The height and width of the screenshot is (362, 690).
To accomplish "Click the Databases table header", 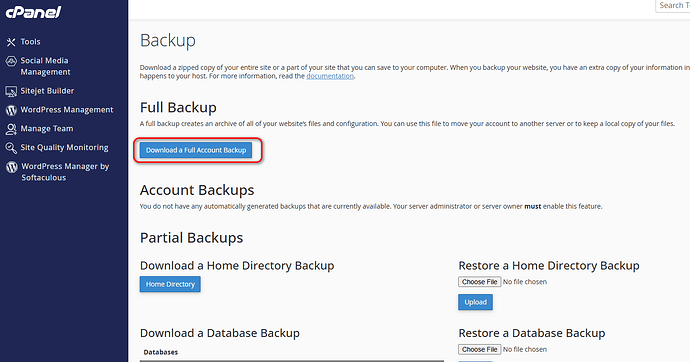I will [161, 352].
